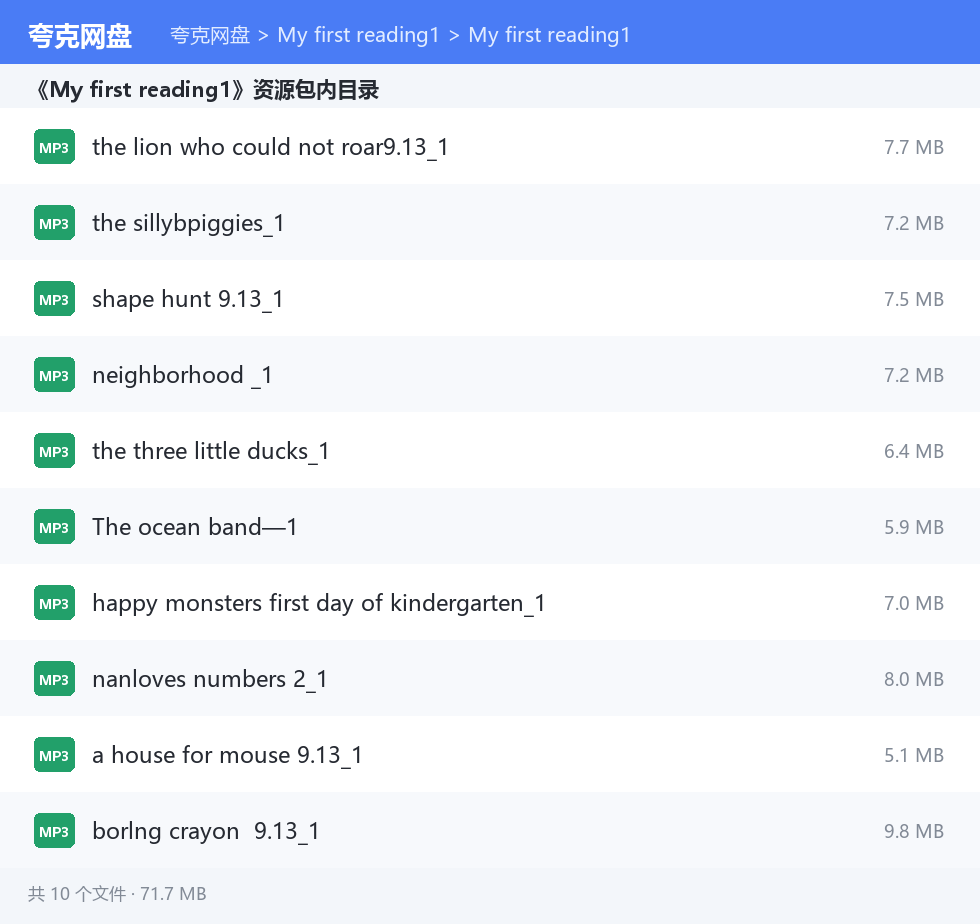Viewport: 980px width, 924px height.
Task: Click the MP3 icon next to a house for mouse 9.13_1
Action: 54,755
